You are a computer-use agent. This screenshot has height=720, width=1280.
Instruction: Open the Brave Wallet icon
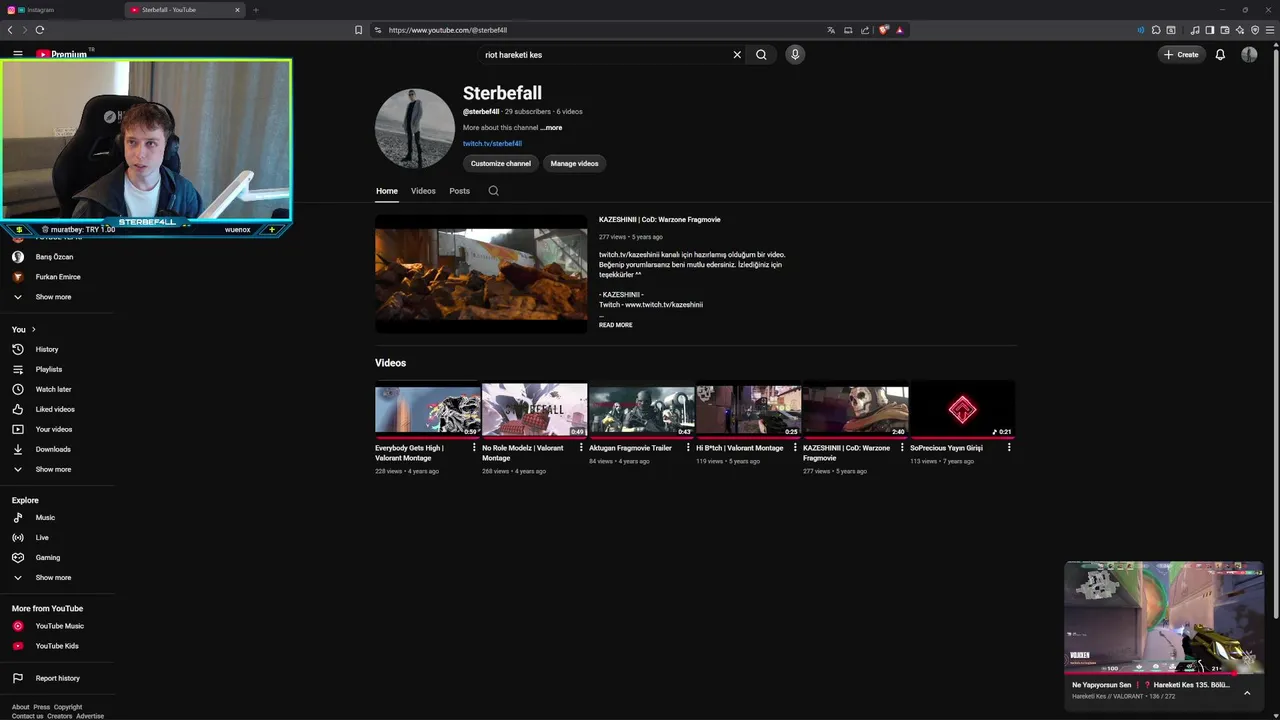pyautogui.click(x=1224, y=30)
